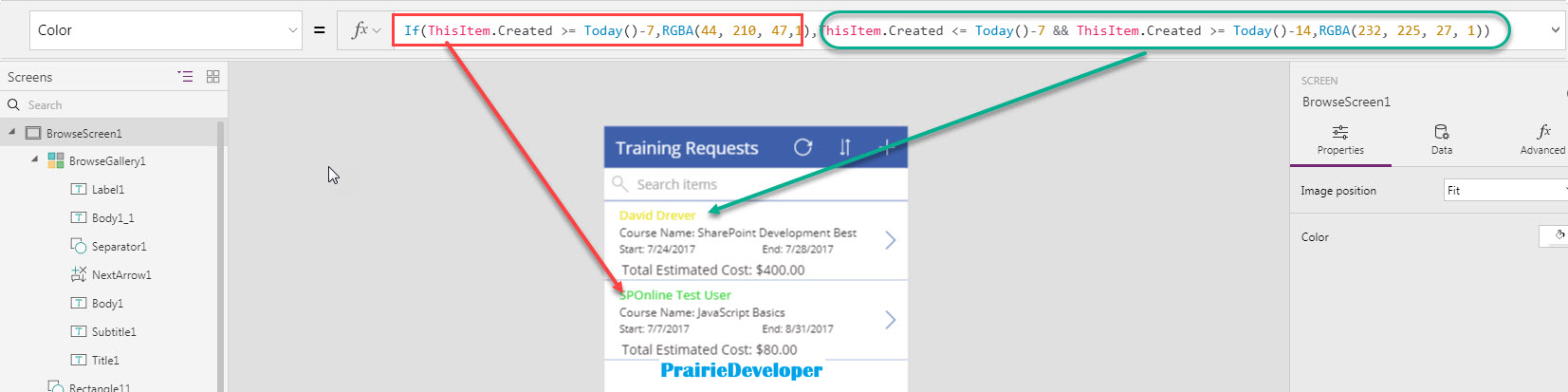The width and height of the screenshot is (1568, 392).
Task: Click the plus add icon in app header
Action: coord(886,147)
